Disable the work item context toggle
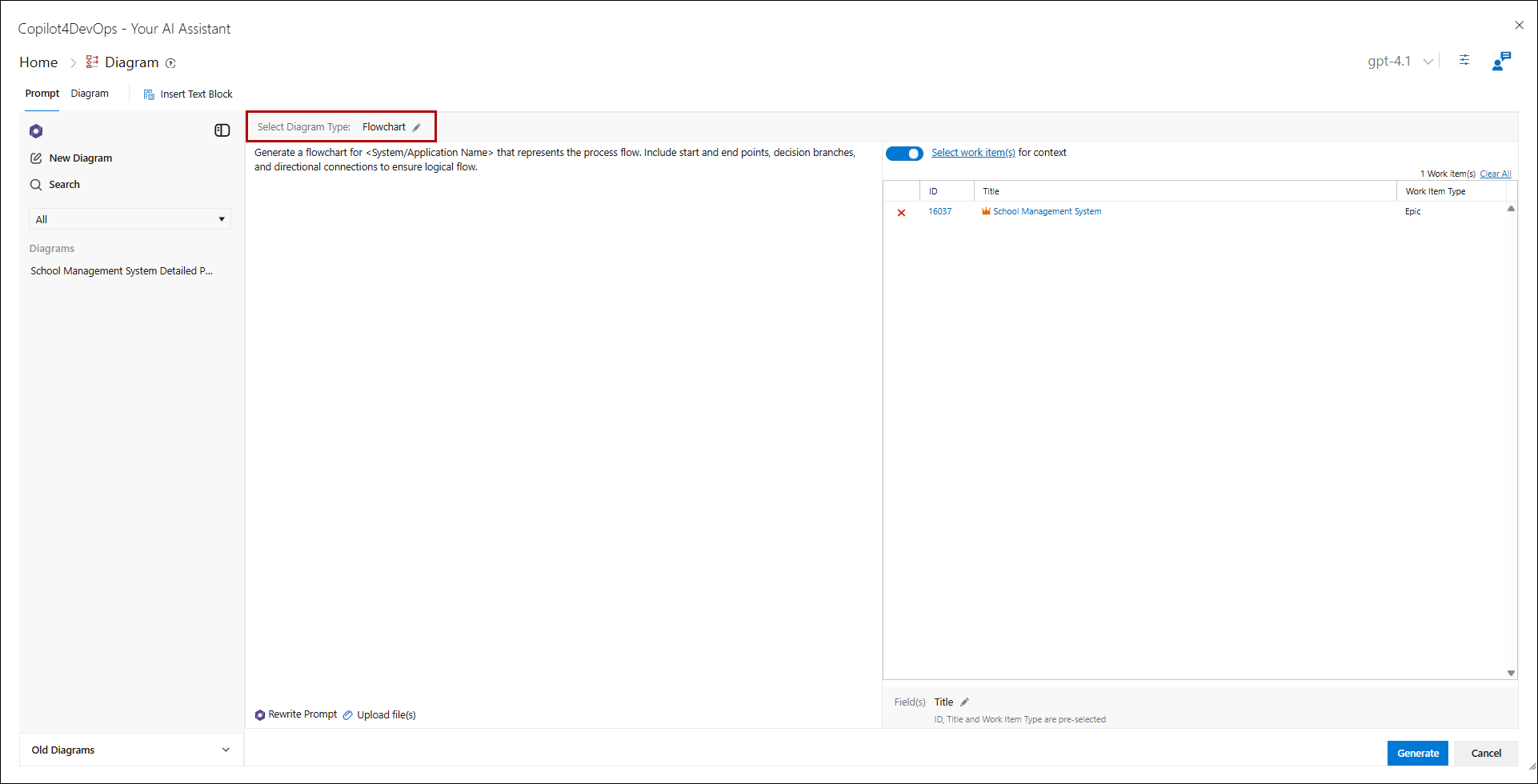The width and height of the screenshot is (1538, 784). coord(904,154)
